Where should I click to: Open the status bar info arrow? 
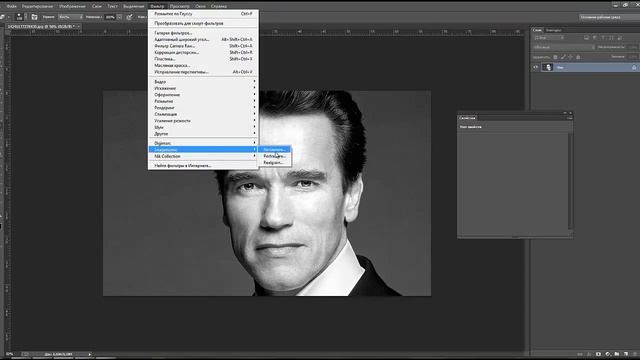point(89,354)
